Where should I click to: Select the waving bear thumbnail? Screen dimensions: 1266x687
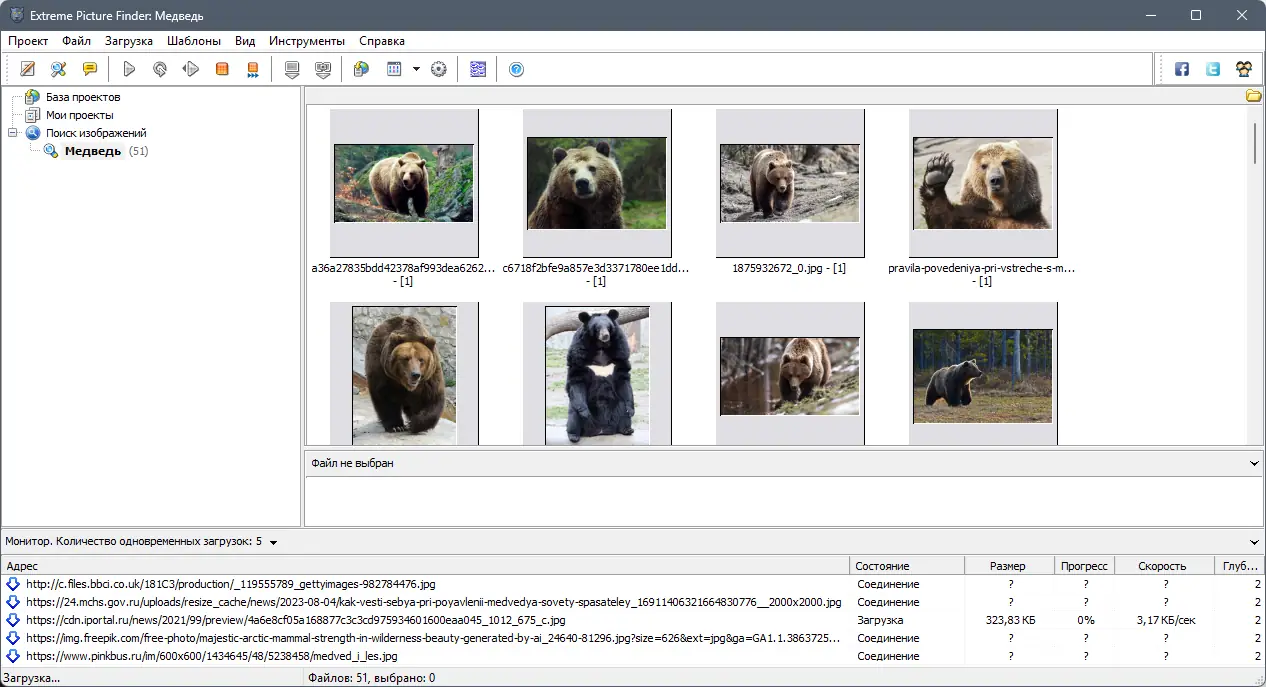pos(982,184)
